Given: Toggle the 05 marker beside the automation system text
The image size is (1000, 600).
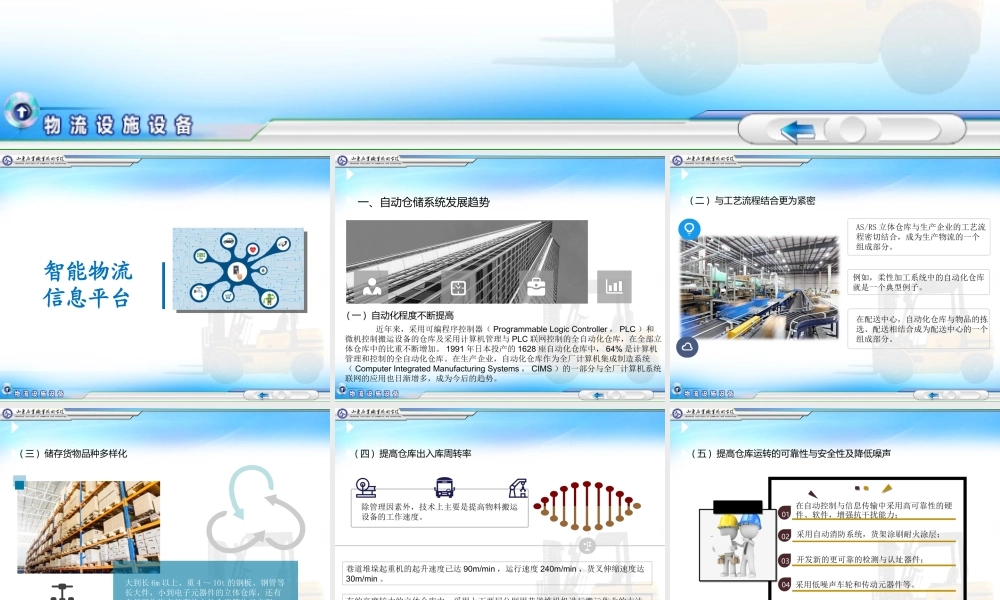Looking at the screenshot, I should (x=784, y=536).
